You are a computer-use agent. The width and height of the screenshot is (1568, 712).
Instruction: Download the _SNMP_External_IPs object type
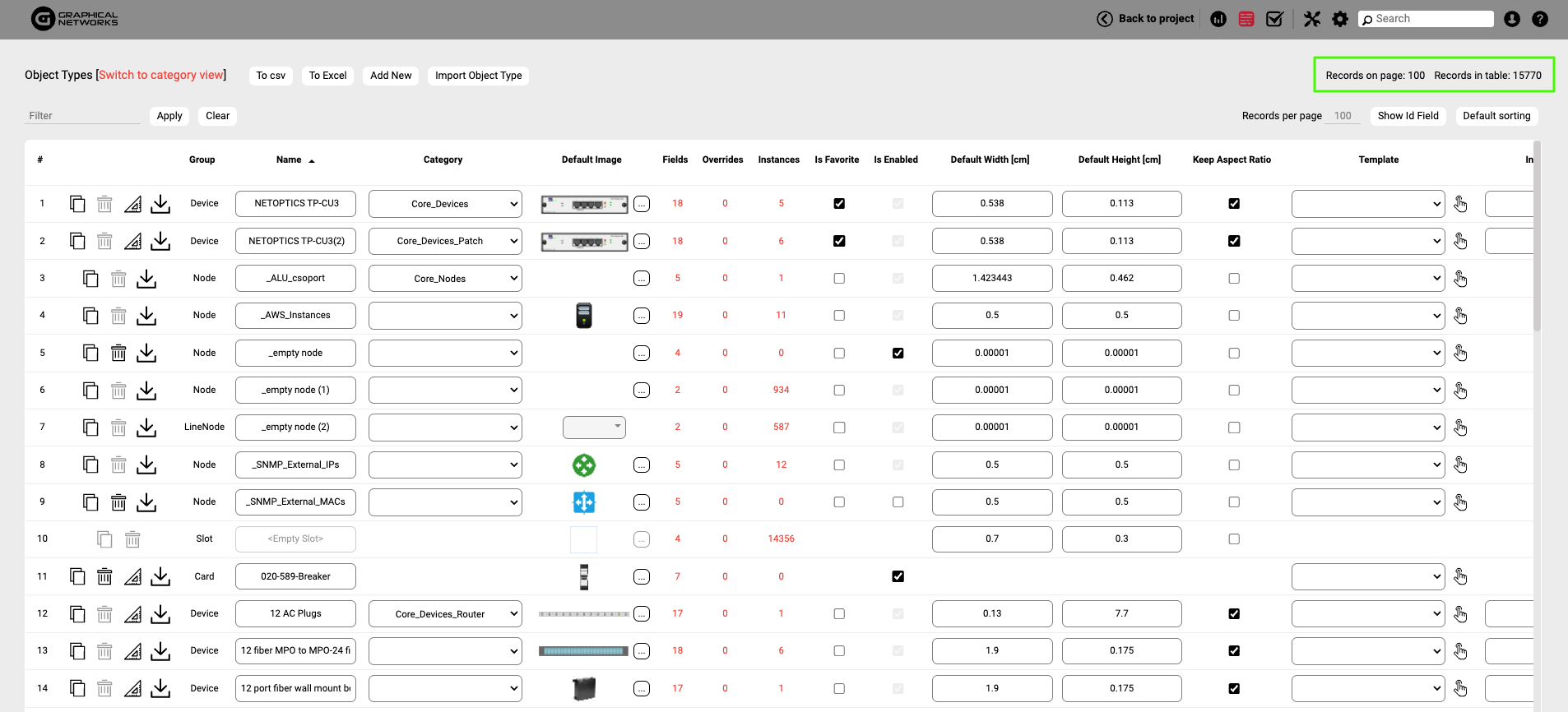tap(146, 465)
